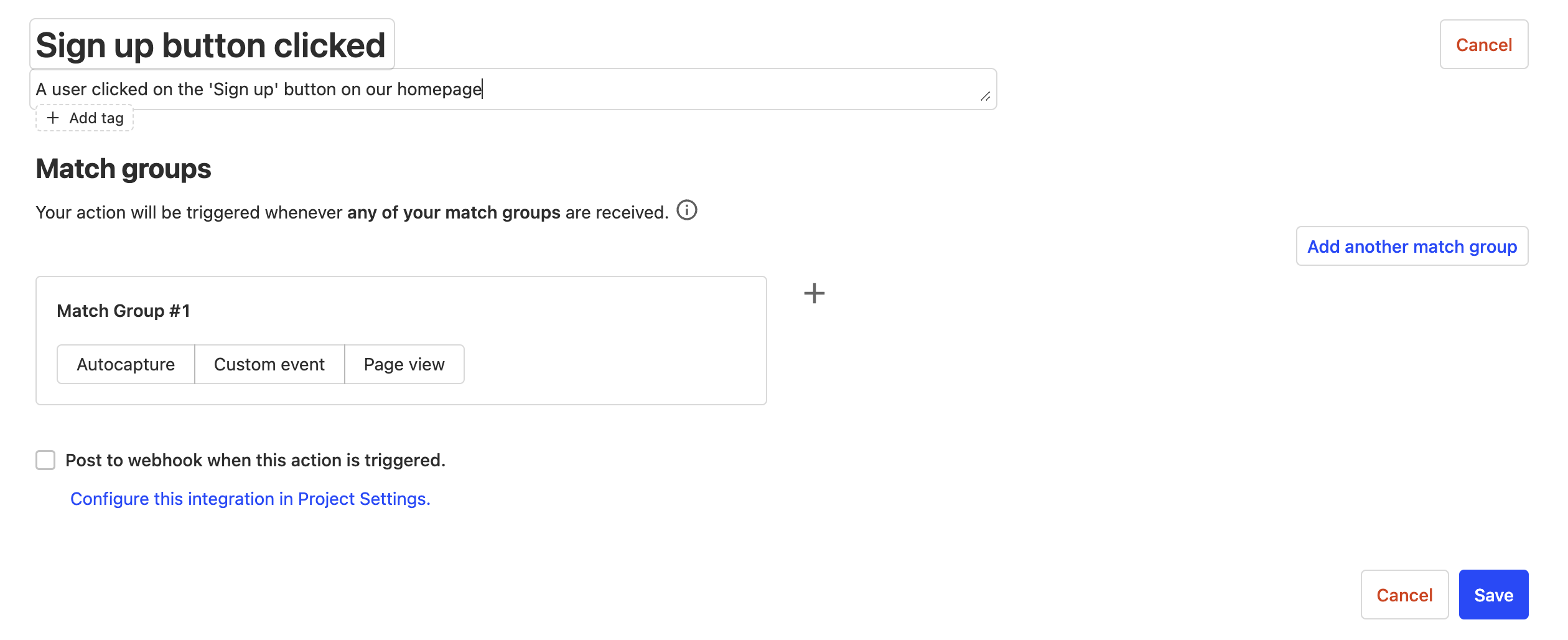Click the top-right Cancel button
1568x640 pixels.
click(x=1483, y=44)
